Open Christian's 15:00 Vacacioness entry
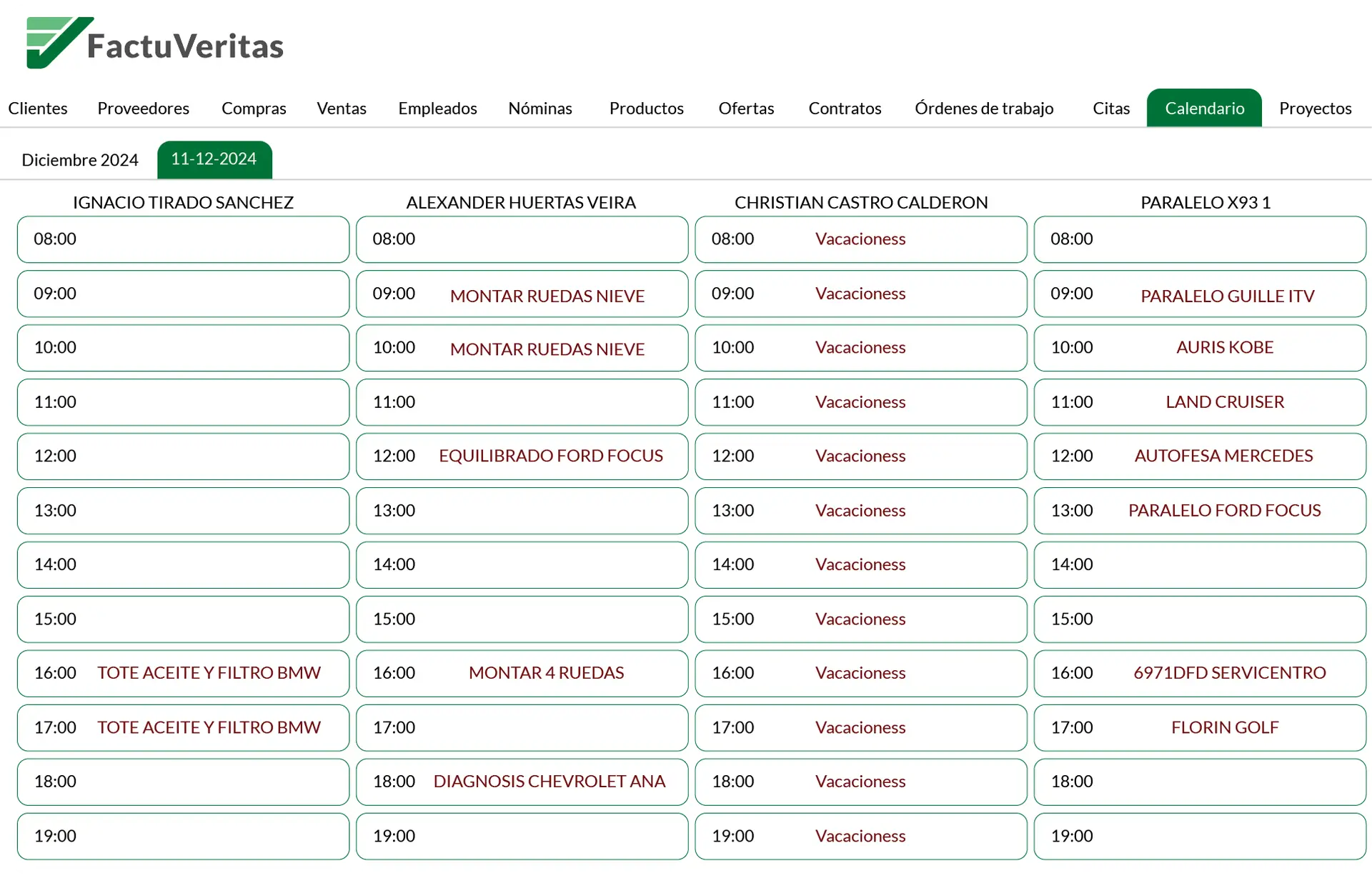This screenshot has height=878, width=1372. [861, 619]
